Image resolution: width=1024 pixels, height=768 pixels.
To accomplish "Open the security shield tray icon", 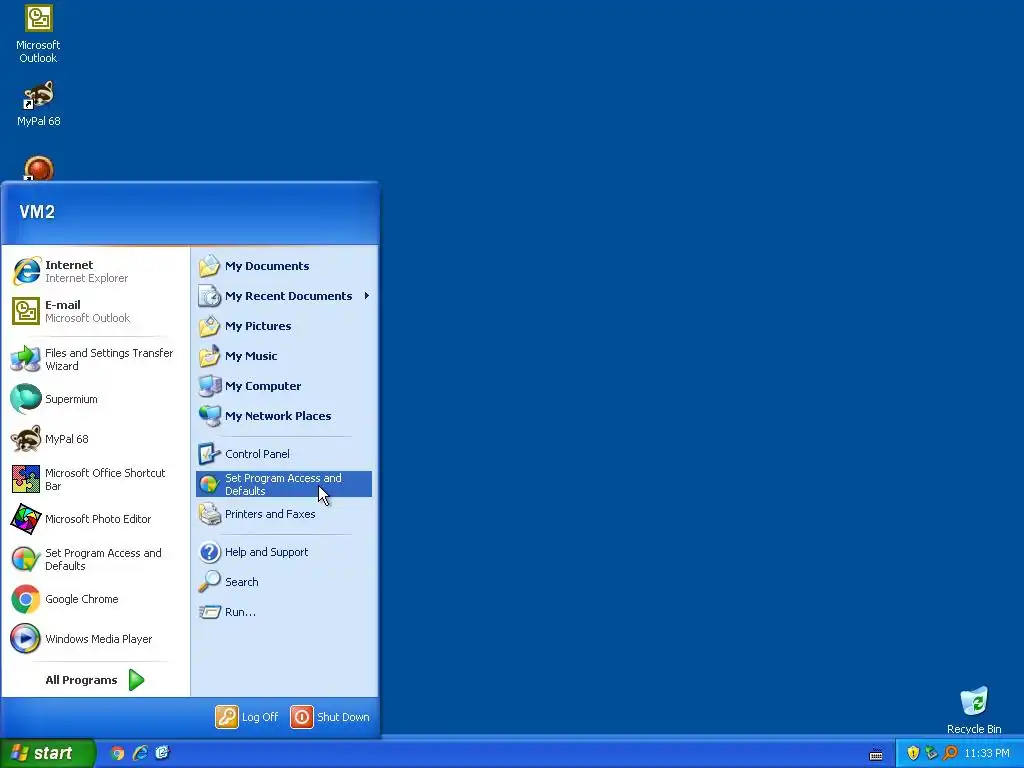I will (x=913, y=754).
